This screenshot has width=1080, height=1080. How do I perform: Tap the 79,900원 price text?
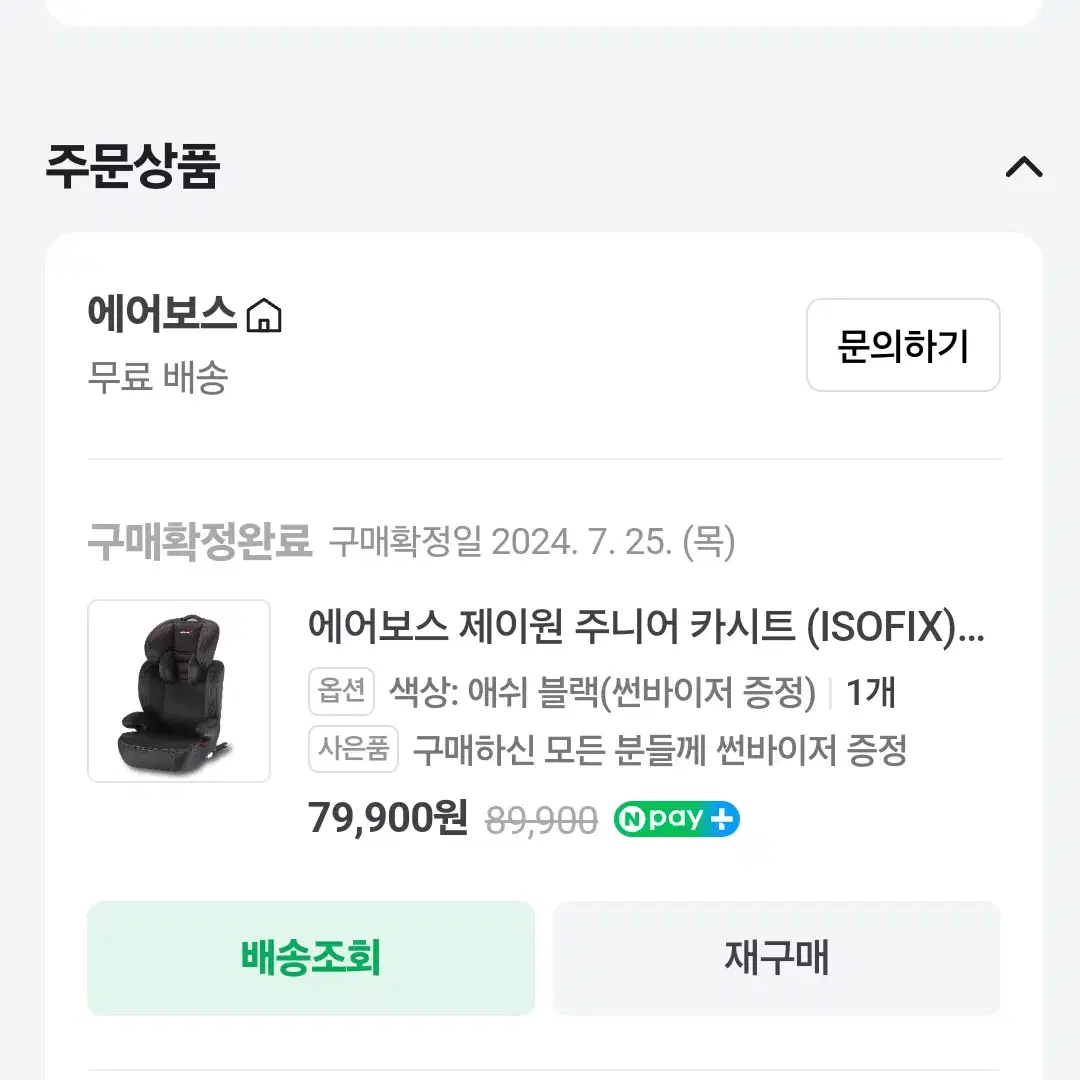388,818
